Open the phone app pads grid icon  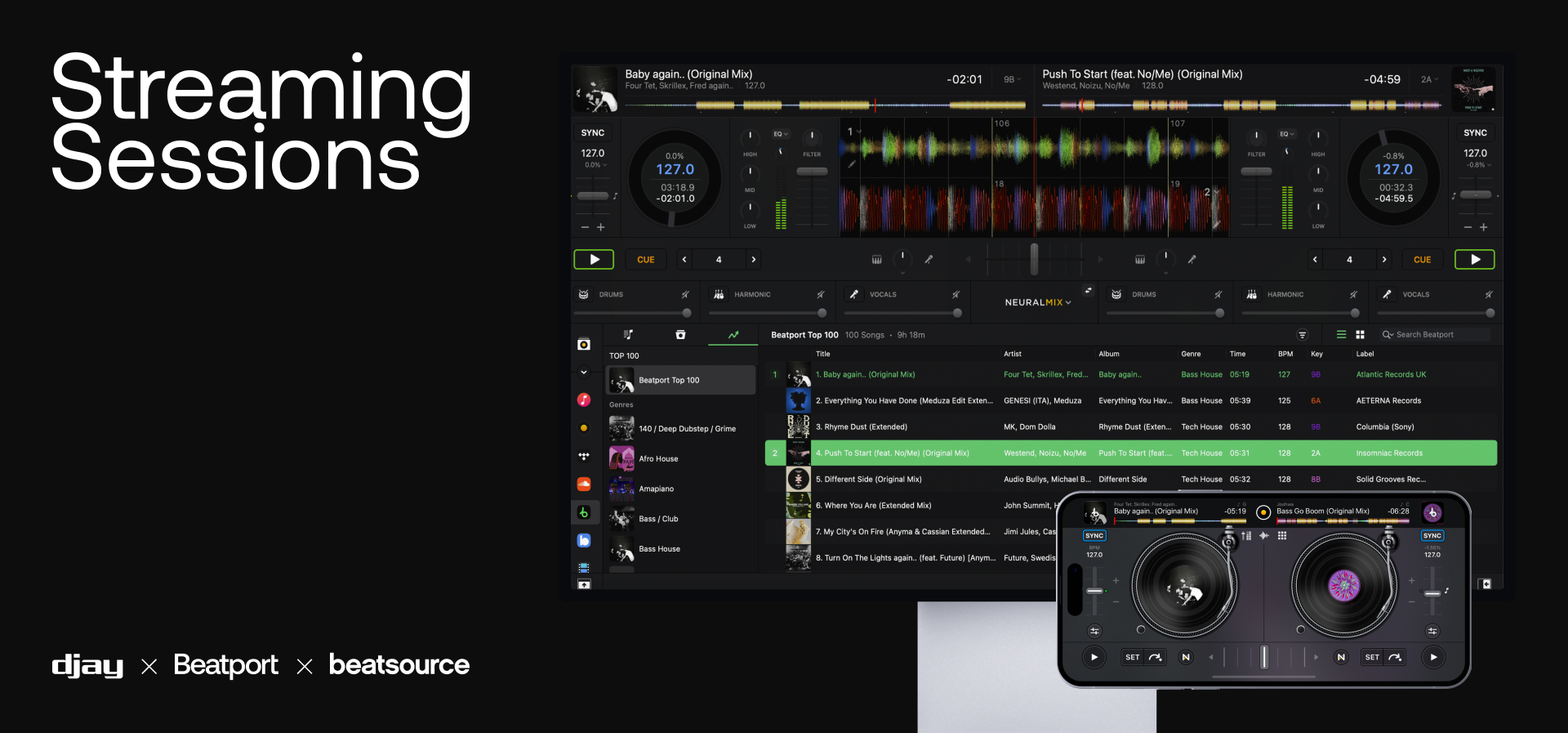point(1282,536)
